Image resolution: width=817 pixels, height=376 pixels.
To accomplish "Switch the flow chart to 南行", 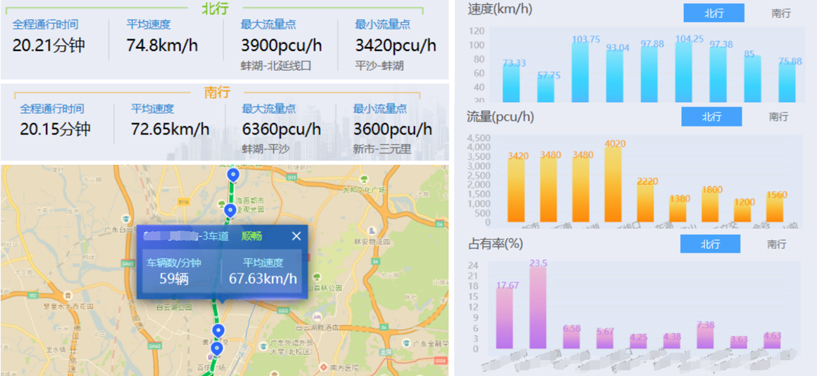I will tap(778, 116).
